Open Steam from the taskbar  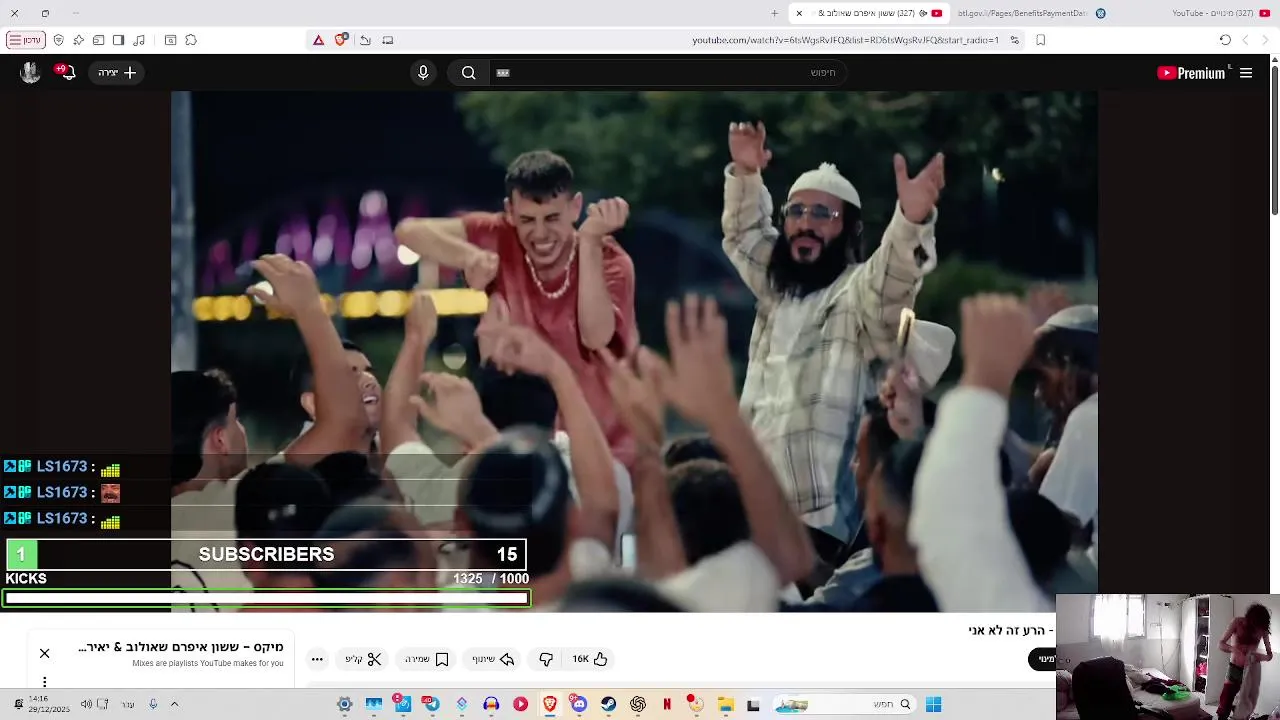608,704
